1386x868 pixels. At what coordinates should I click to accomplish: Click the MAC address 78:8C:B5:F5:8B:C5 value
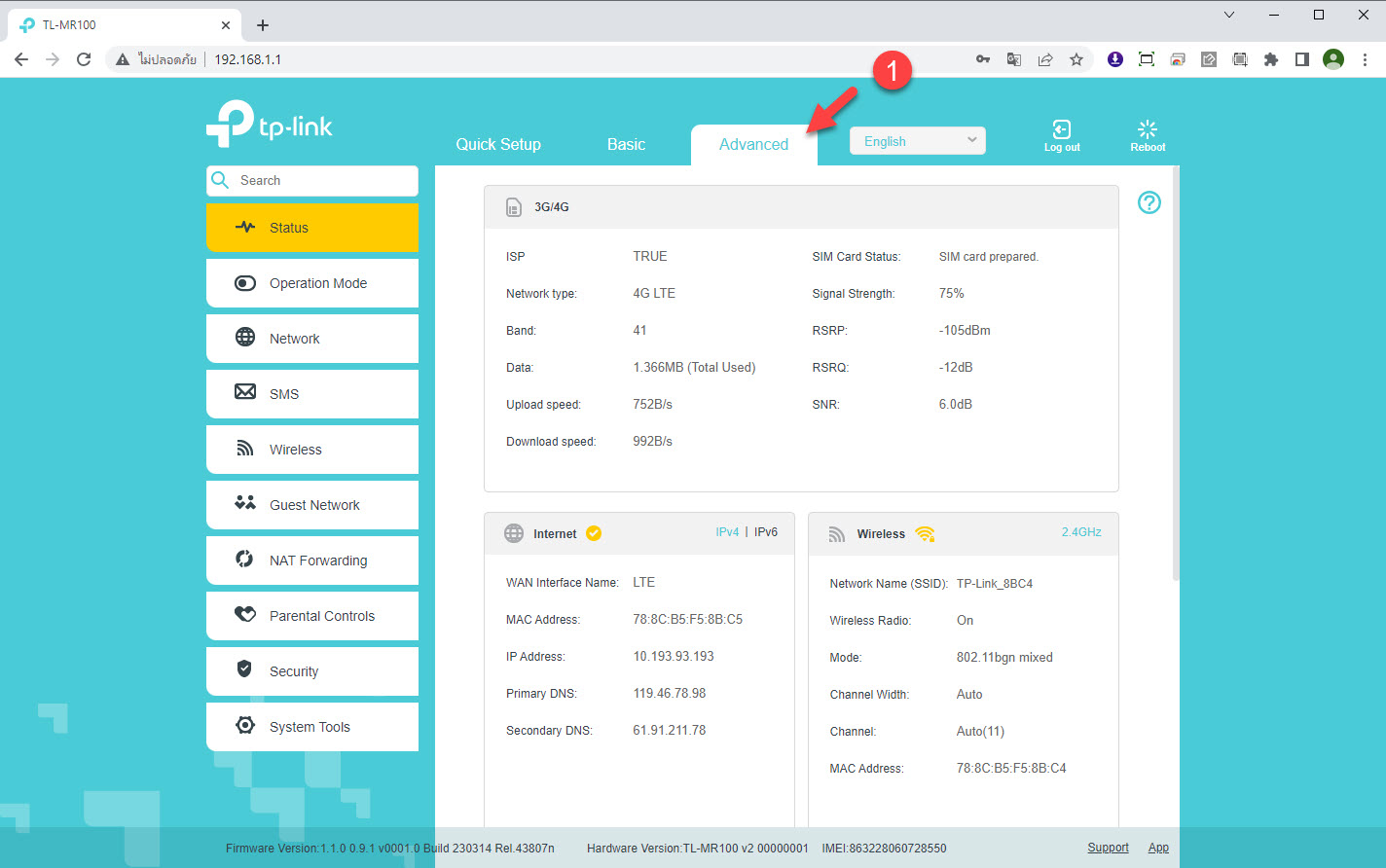pyautogui.click(x=687, y=619)
